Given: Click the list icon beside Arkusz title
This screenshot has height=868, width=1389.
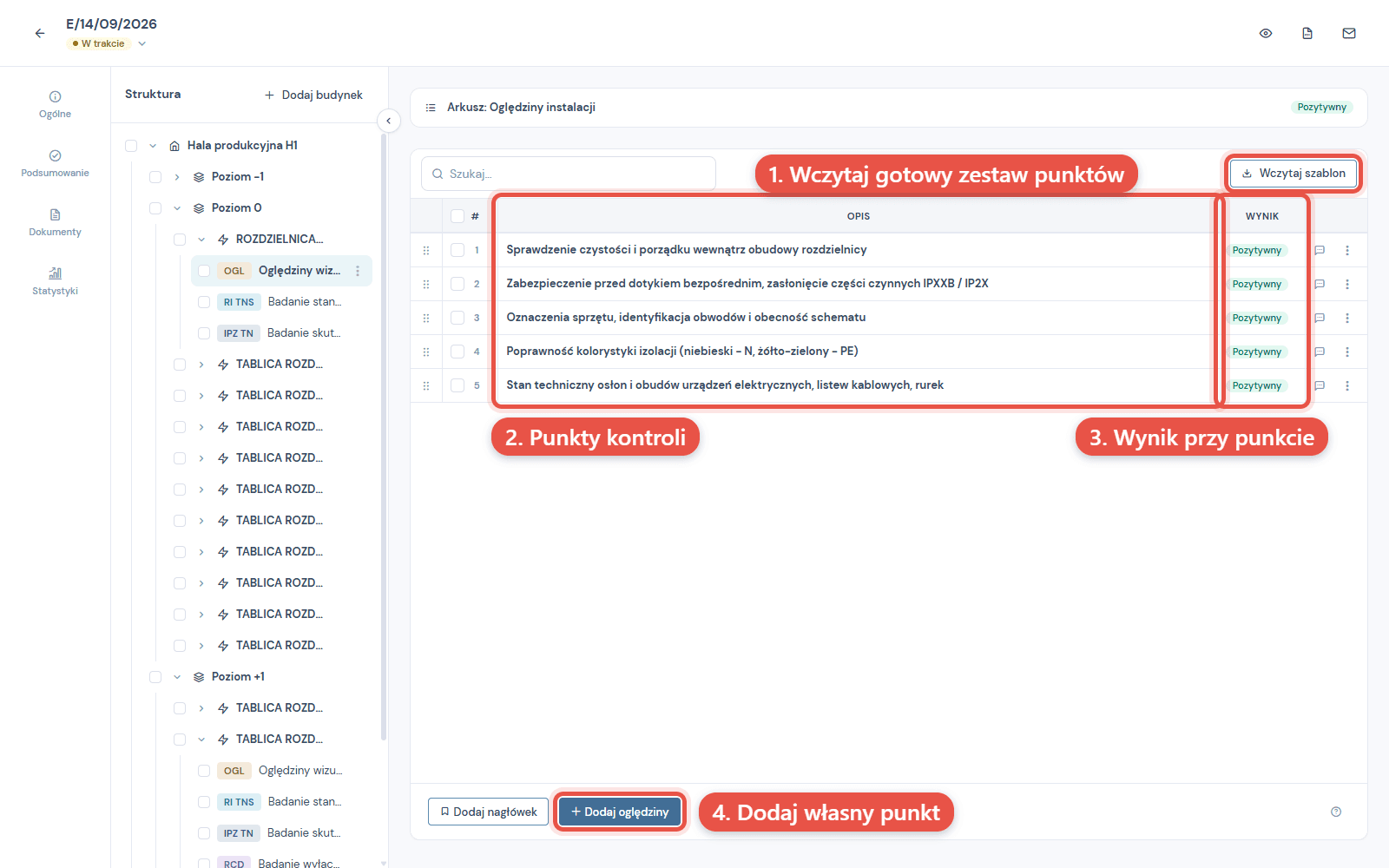Looking at the screenshot, I should 431,108.
